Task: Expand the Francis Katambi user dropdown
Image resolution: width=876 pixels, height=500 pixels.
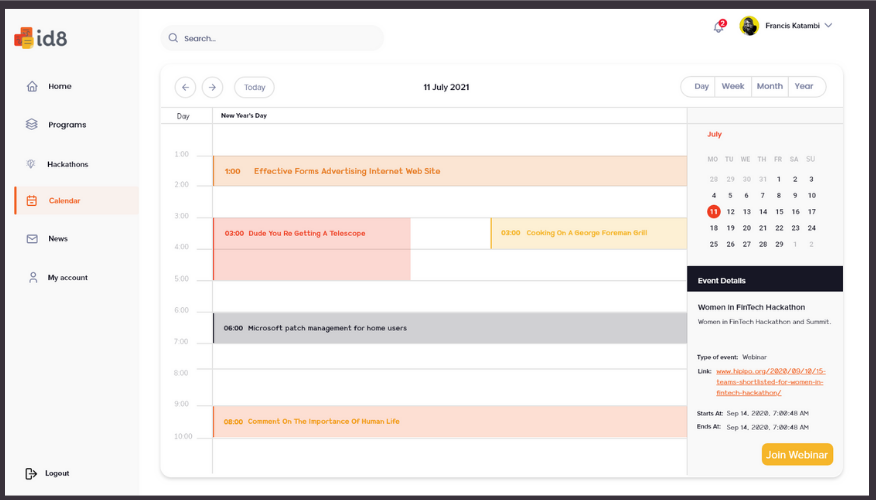Action: [x=829, y=25]
